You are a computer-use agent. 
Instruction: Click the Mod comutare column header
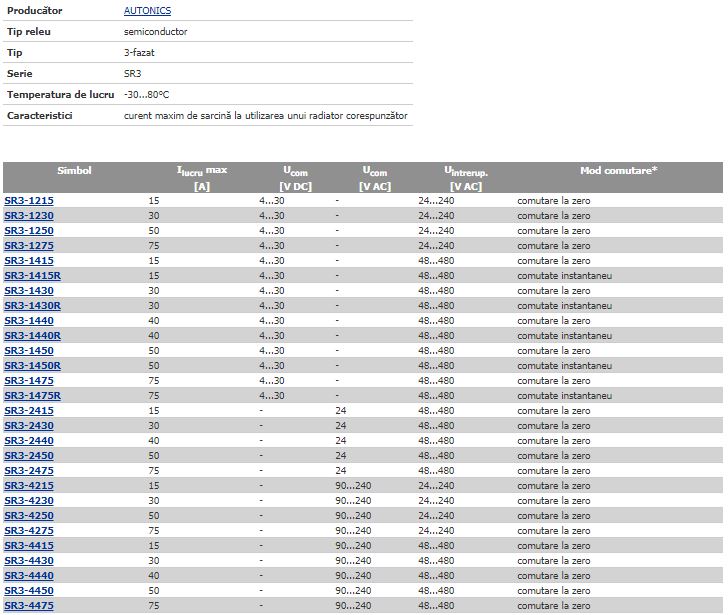pyautogui.click(x=618, y=171)
